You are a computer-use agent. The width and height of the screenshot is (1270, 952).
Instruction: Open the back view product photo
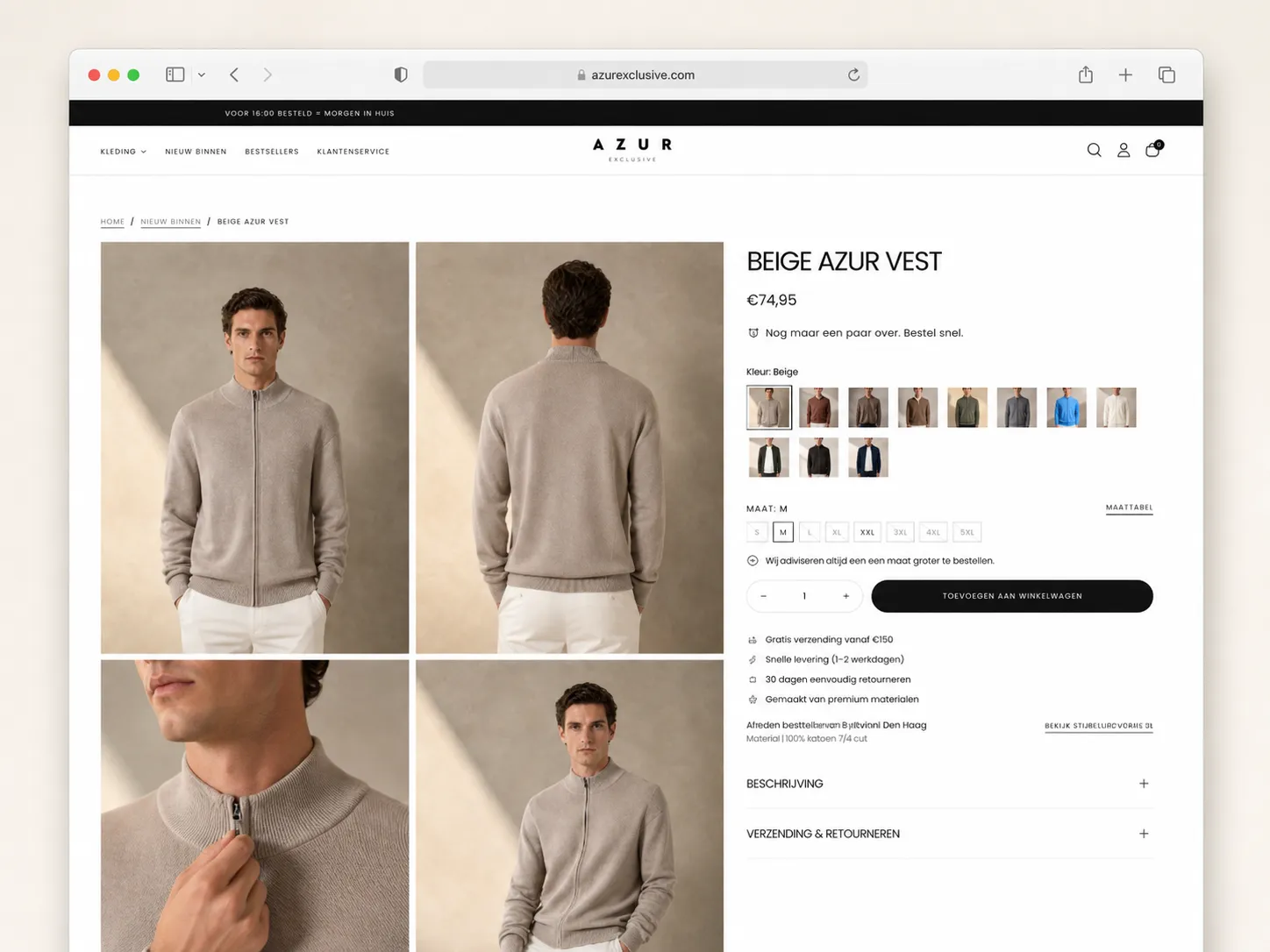[x=570, y=448]
